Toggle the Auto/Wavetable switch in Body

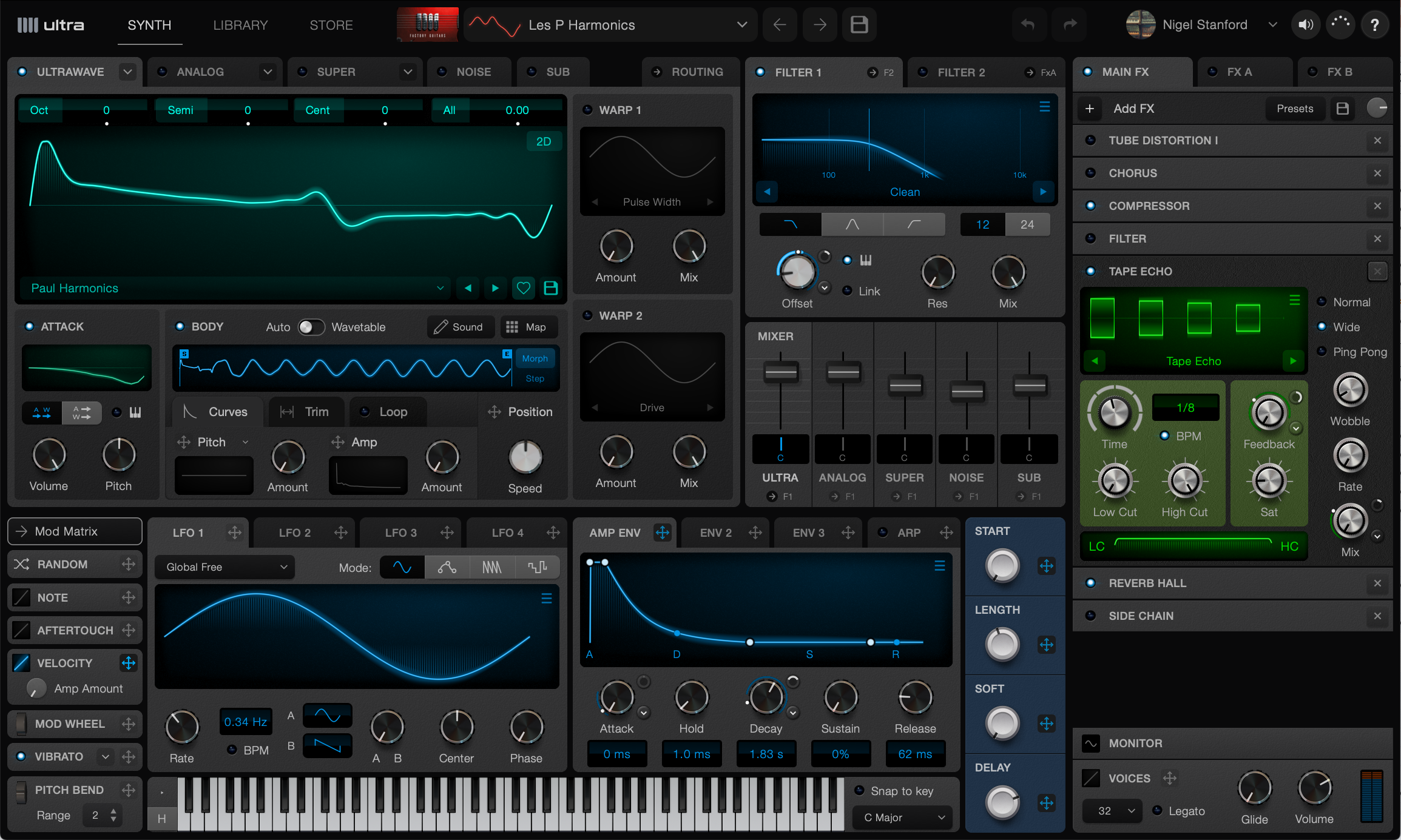[x=311, y=327]
